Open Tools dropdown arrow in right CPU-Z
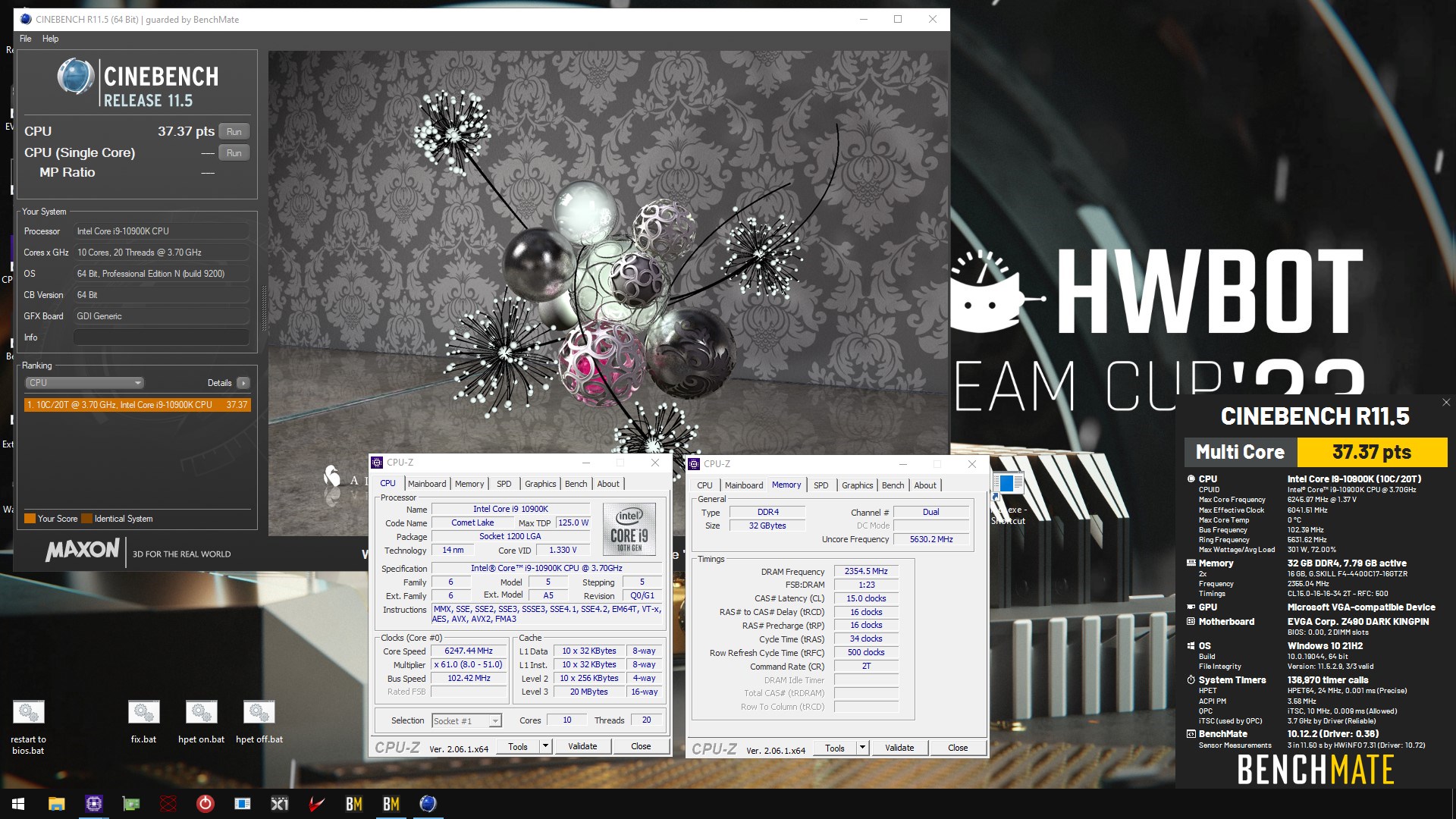 click(x=861, y=748)
